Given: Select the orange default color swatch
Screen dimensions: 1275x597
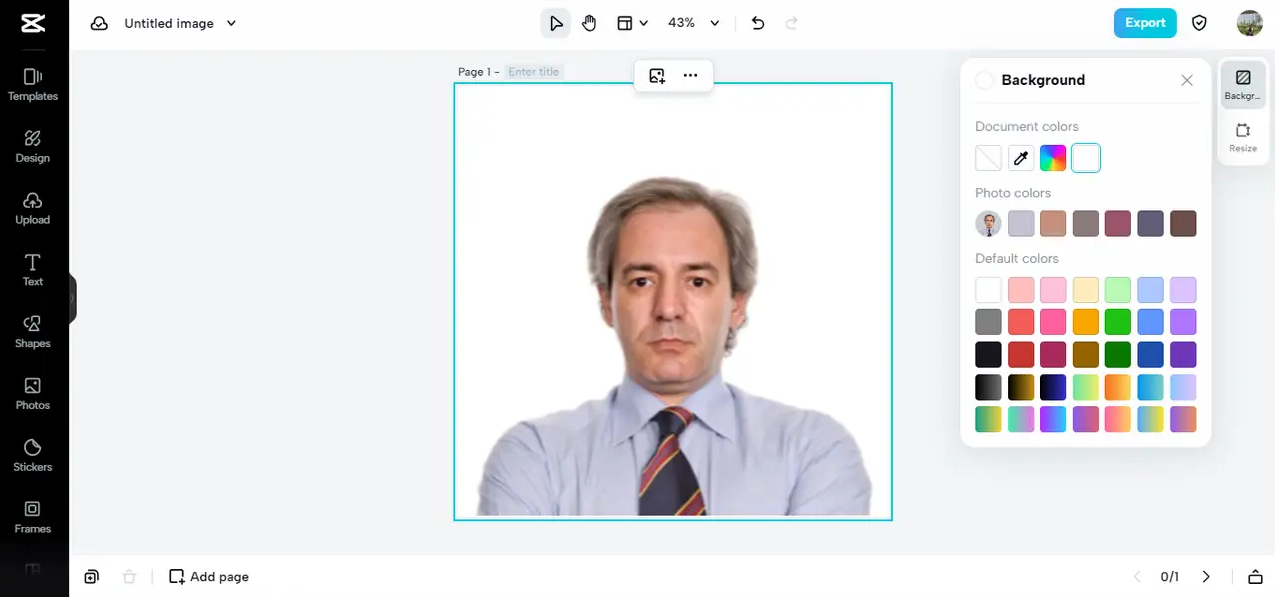Looking at the screenshot, I should click(x=1086, y=322).
